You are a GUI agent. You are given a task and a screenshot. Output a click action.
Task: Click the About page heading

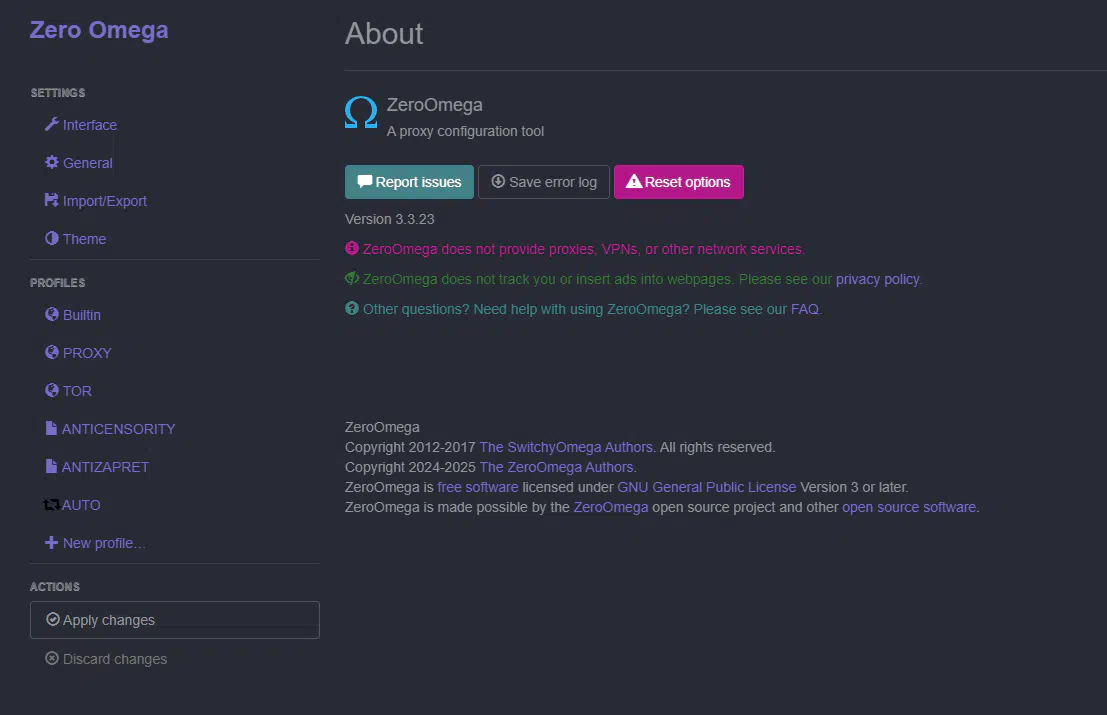(384, 34)
